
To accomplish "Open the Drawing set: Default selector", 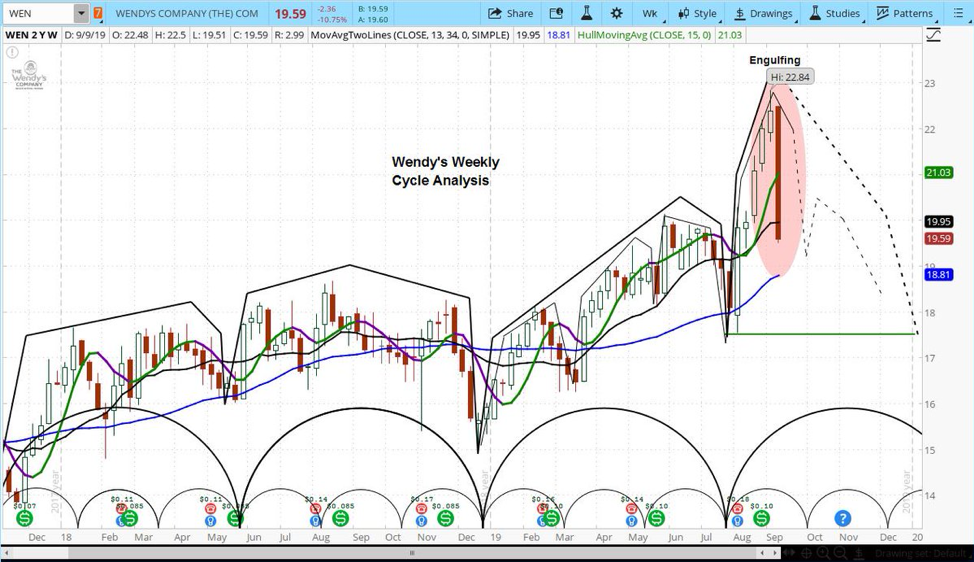I will pos(921,553).
